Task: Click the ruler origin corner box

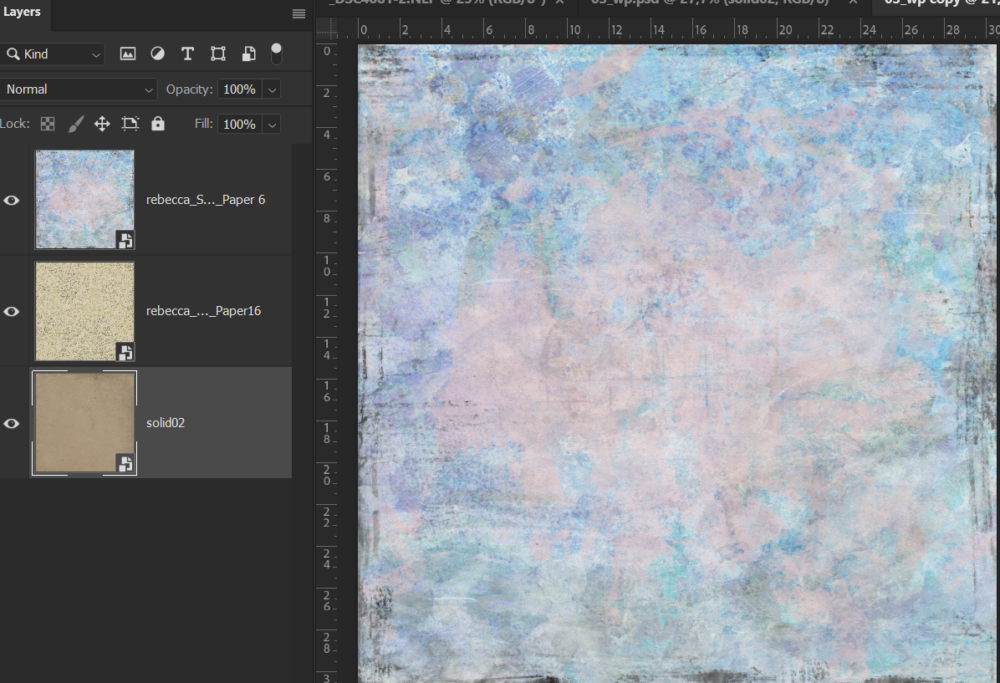Action: 327,29
